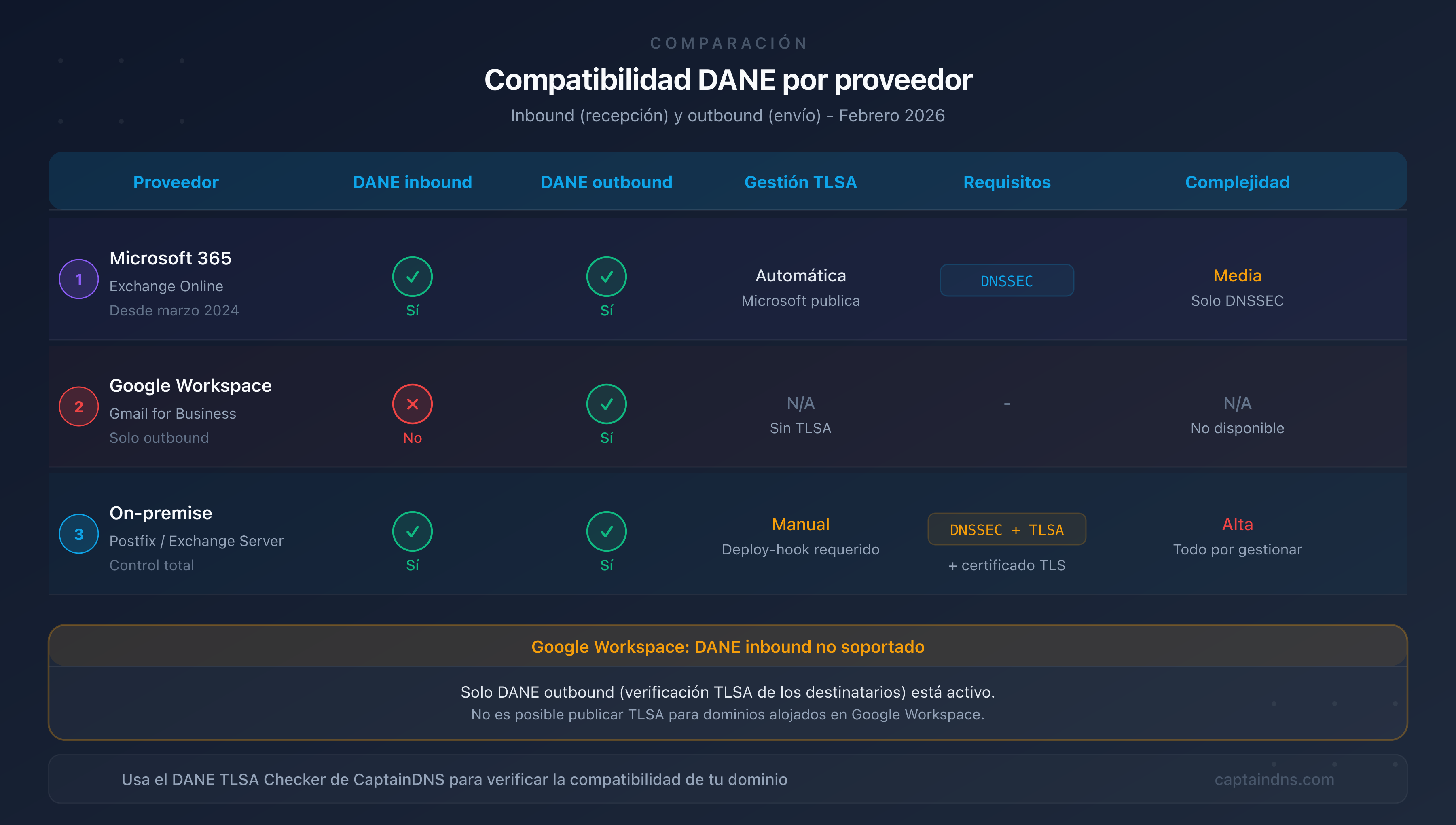
Task: Select the numbered badge 3 next to On-premise
Action: pos(79,534)
